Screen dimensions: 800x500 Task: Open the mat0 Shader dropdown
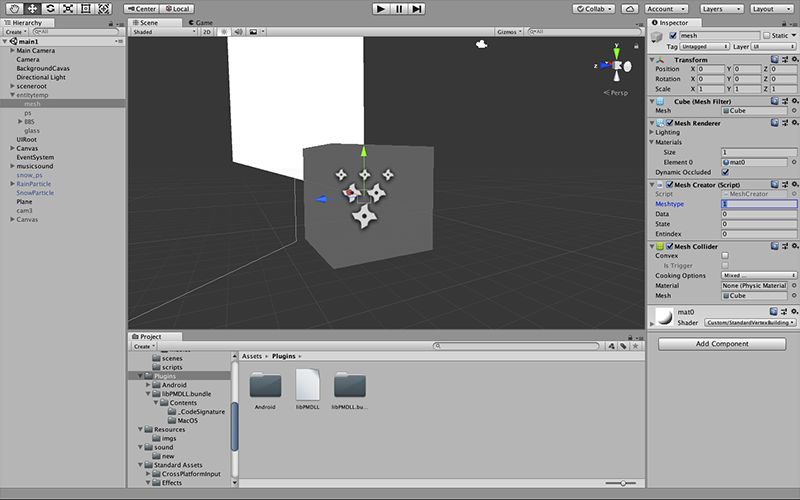click(x=750, y=322)
